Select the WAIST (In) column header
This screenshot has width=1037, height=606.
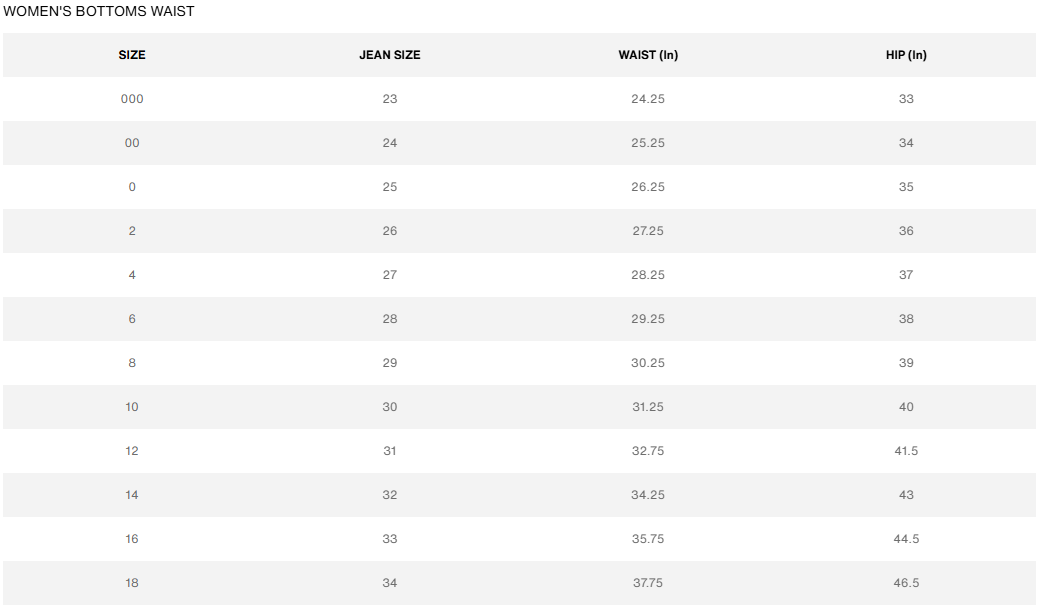pyautogui.click(x=648, y=55)
